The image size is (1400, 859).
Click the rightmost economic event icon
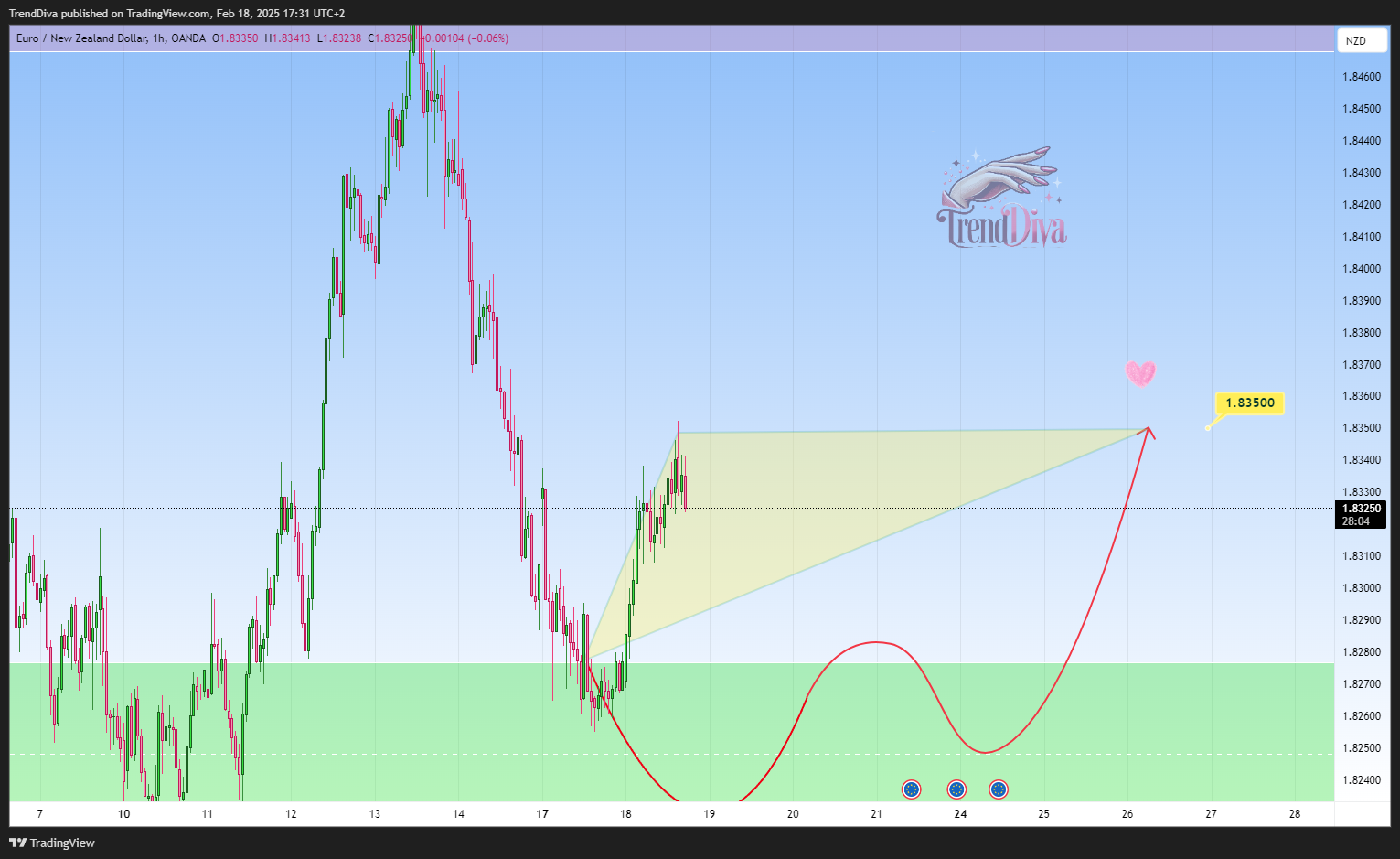pos(999,789)
